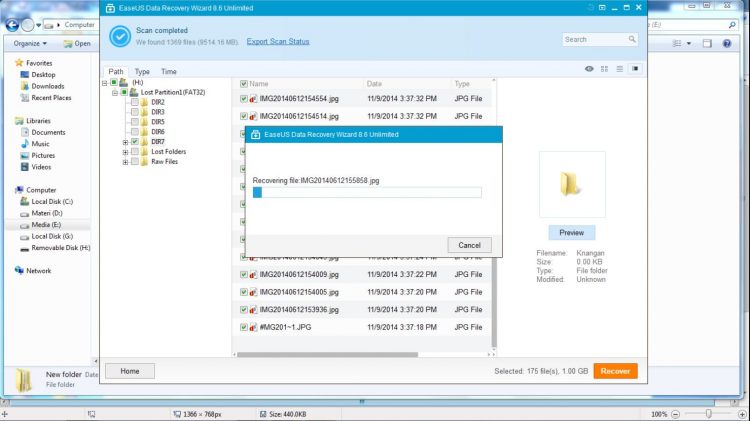Cancel the file recovery dialog
Screen dimensions: 750x421
469,245
